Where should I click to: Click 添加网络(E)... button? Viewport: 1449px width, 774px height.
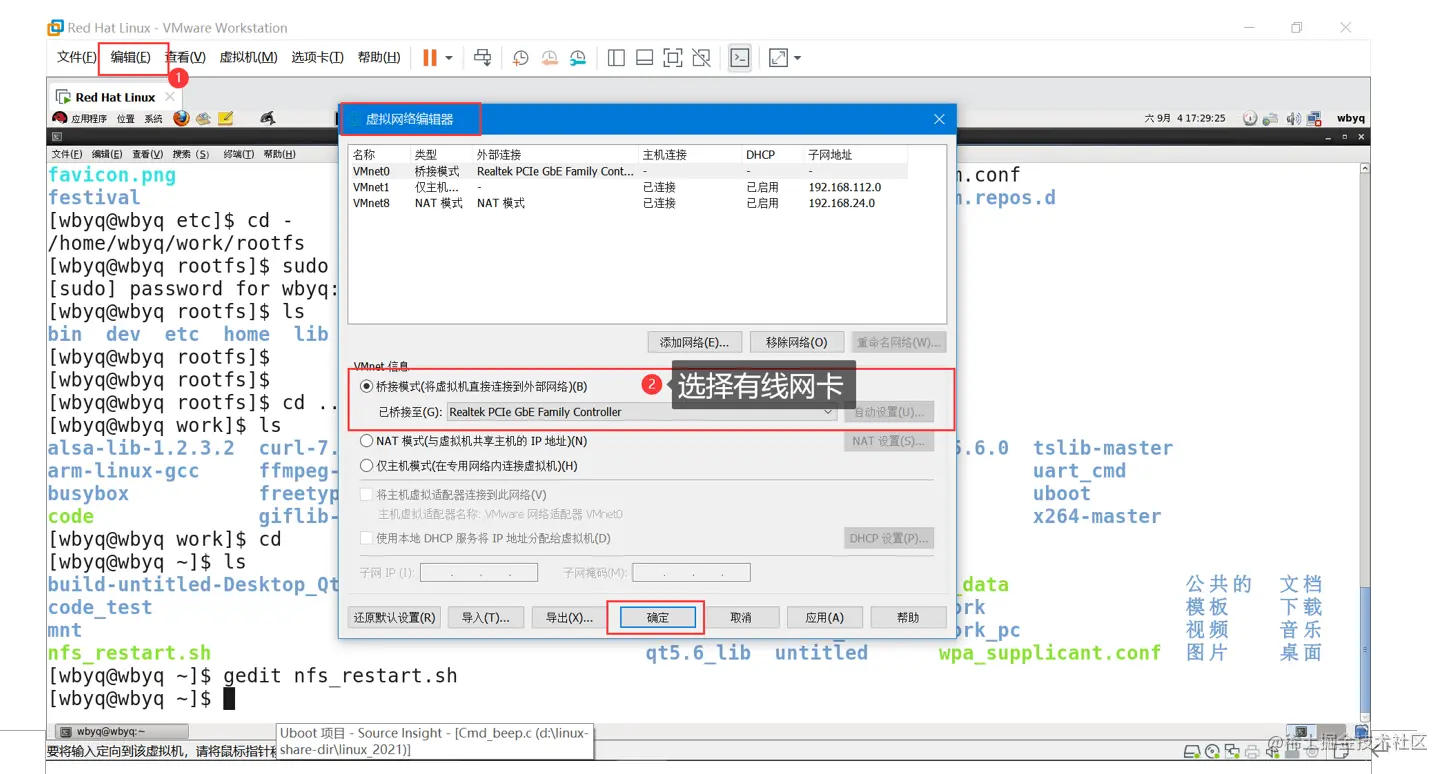click(x=694, y=342)
